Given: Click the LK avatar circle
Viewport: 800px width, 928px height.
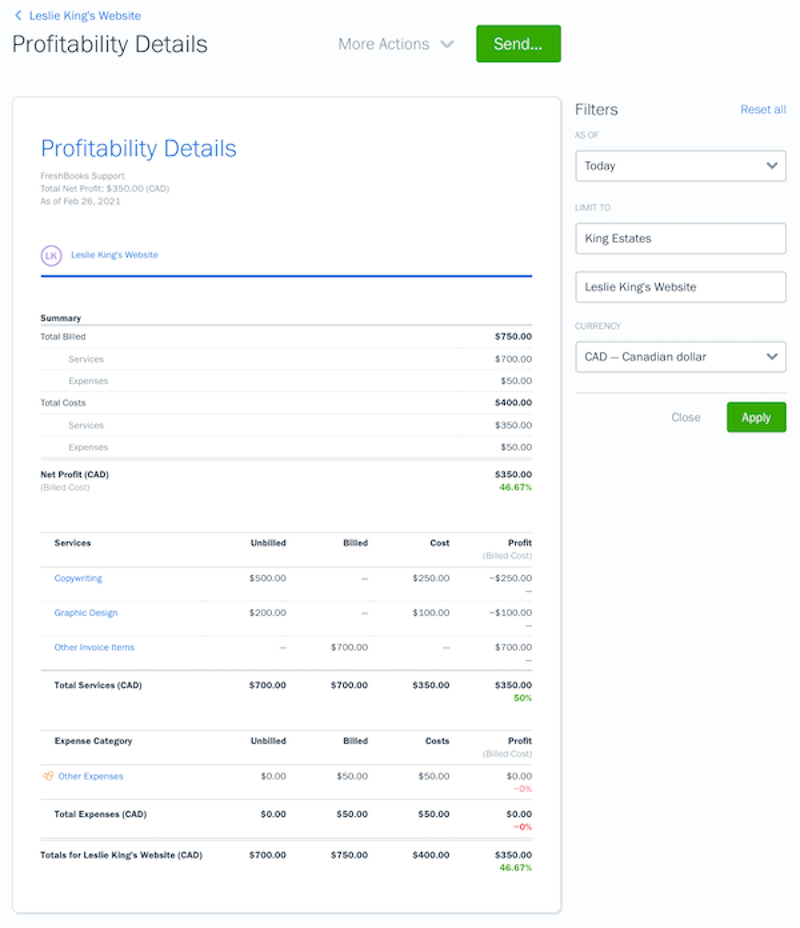Looking at the screenshot, I should pos(51,256).
